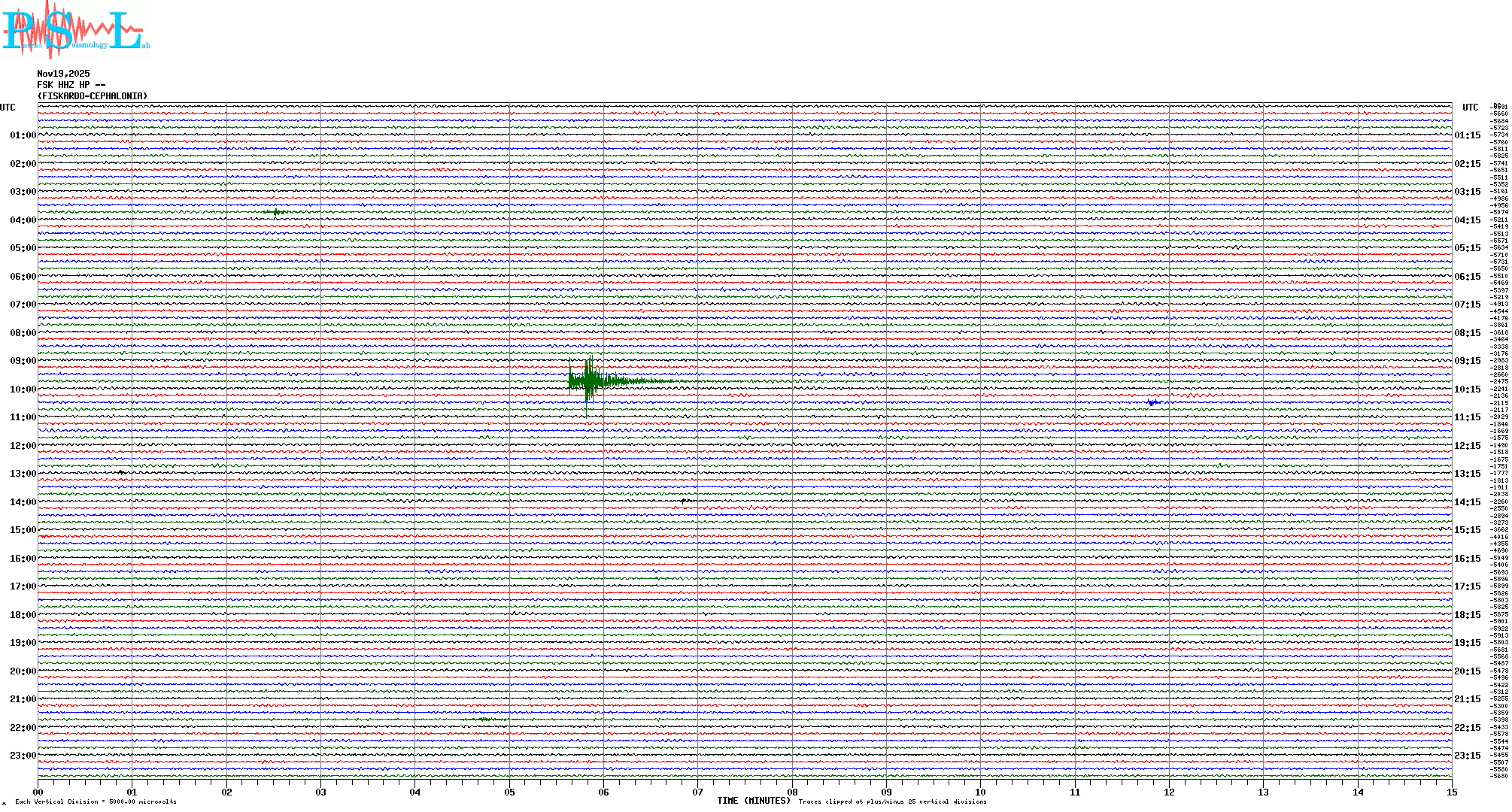Click the black blip on the 14:00 trace
The height and width of the screenshot is (812, 1512).
(685, 501)
